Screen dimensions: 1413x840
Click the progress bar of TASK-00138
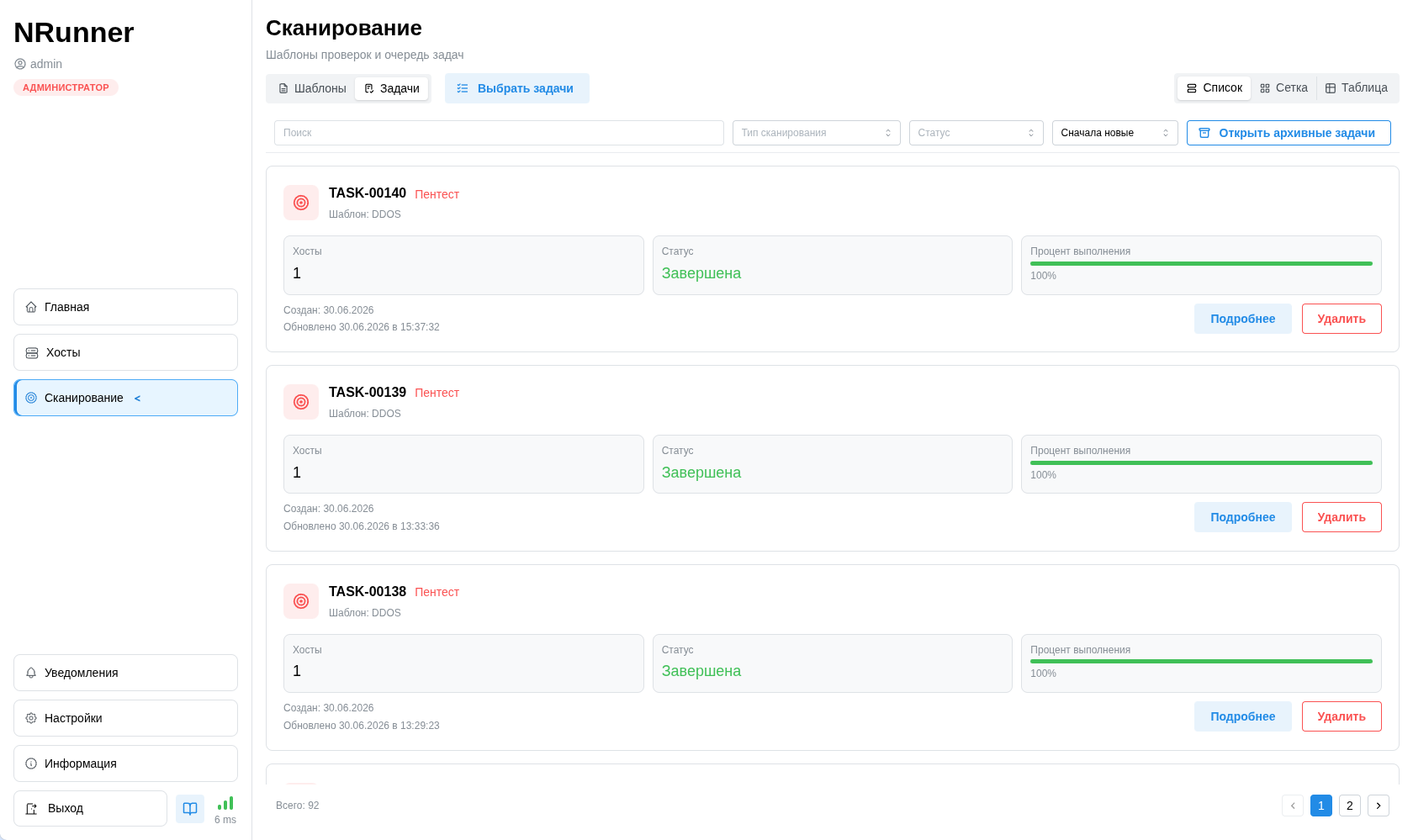(x=1201, y=662)
